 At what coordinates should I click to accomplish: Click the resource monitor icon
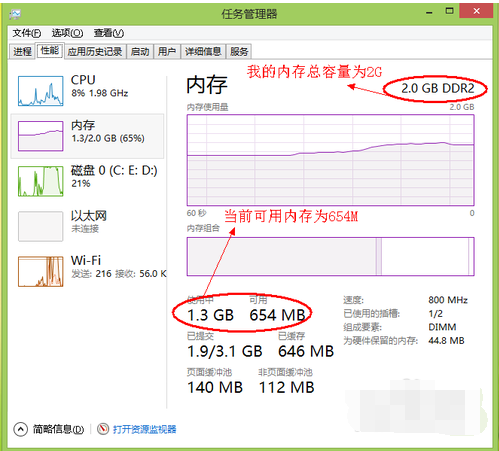[x=103, y=429]
